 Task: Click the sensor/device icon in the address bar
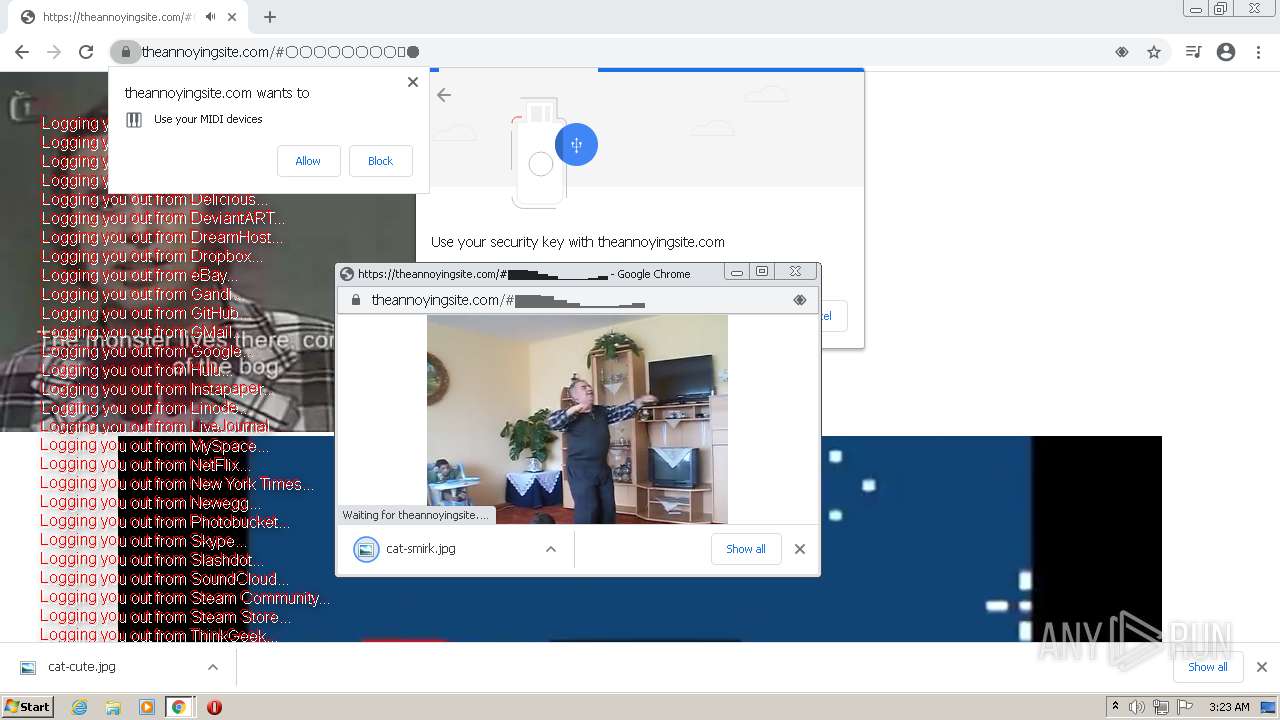pos(1122,52)
